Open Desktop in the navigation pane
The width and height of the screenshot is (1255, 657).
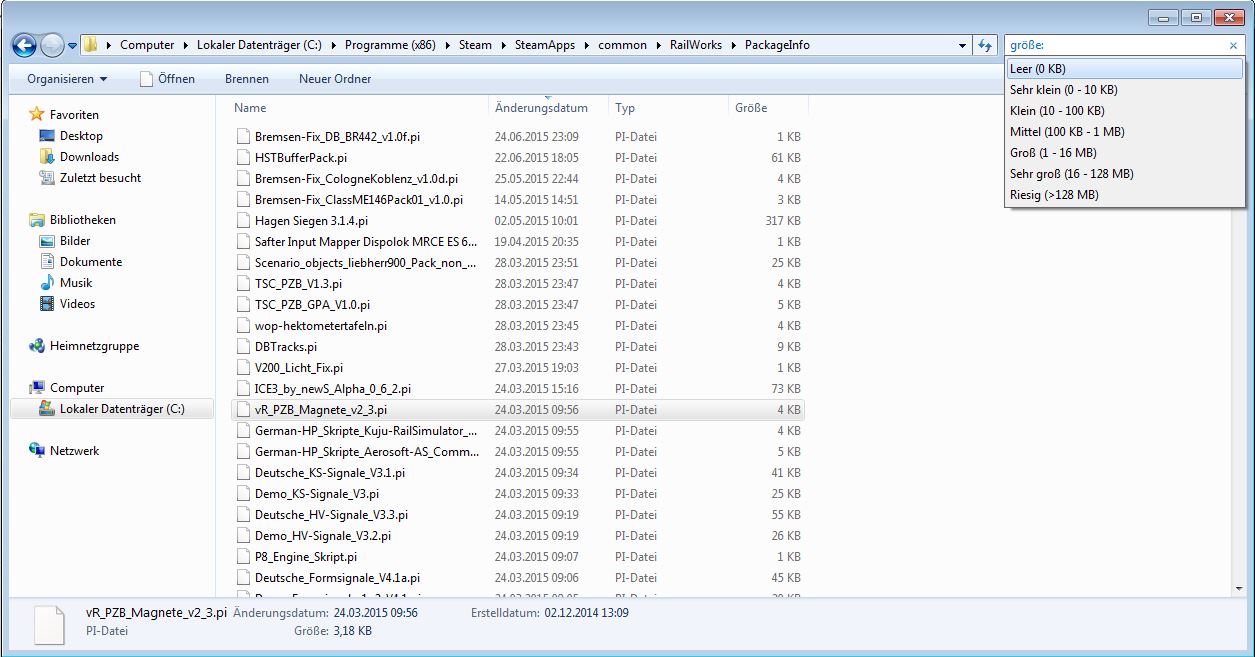81,136
